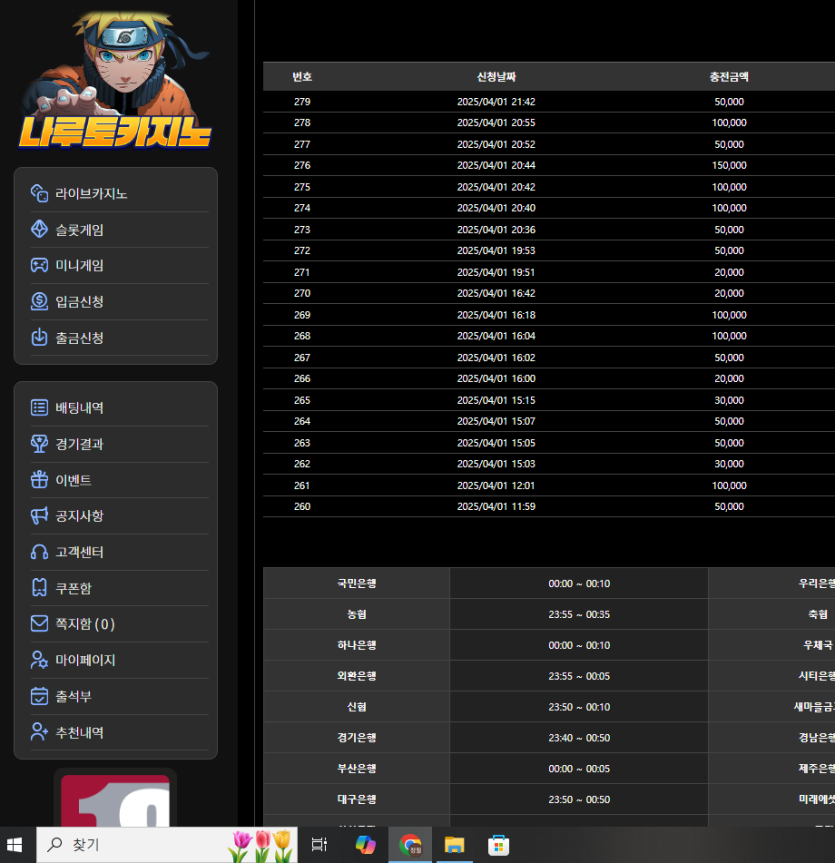Image resolution: width=835 pixels, height=863 pixels.
Task: Open File Explorer from the taskbar
Action: (x=454, y=845)
